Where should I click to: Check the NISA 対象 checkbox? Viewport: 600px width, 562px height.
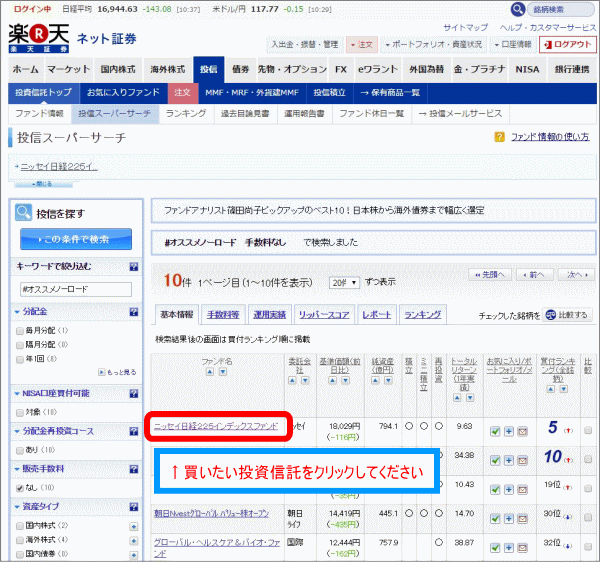click(x=20, y=412)
